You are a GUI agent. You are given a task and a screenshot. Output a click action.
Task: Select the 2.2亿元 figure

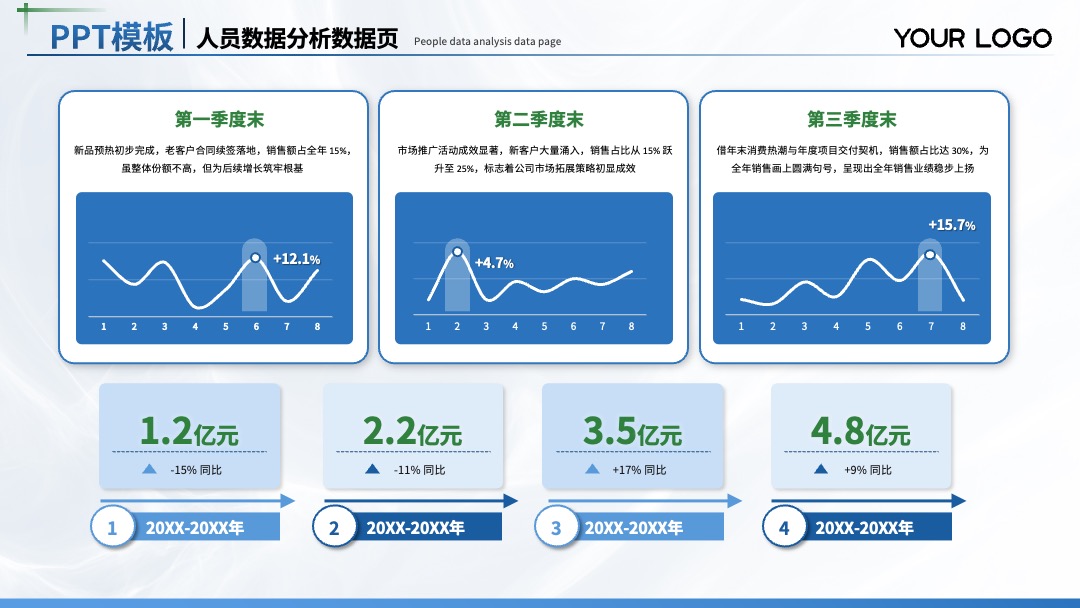pos(412,431)
